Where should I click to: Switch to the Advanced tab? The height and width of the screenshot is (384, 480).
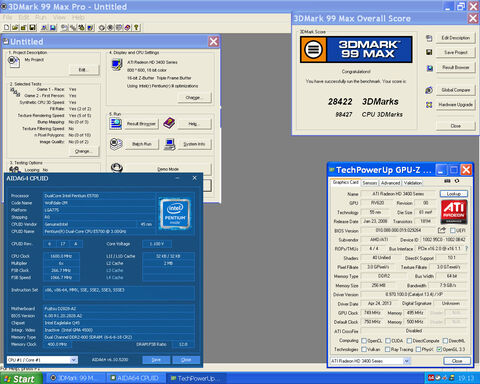[390, 183]
